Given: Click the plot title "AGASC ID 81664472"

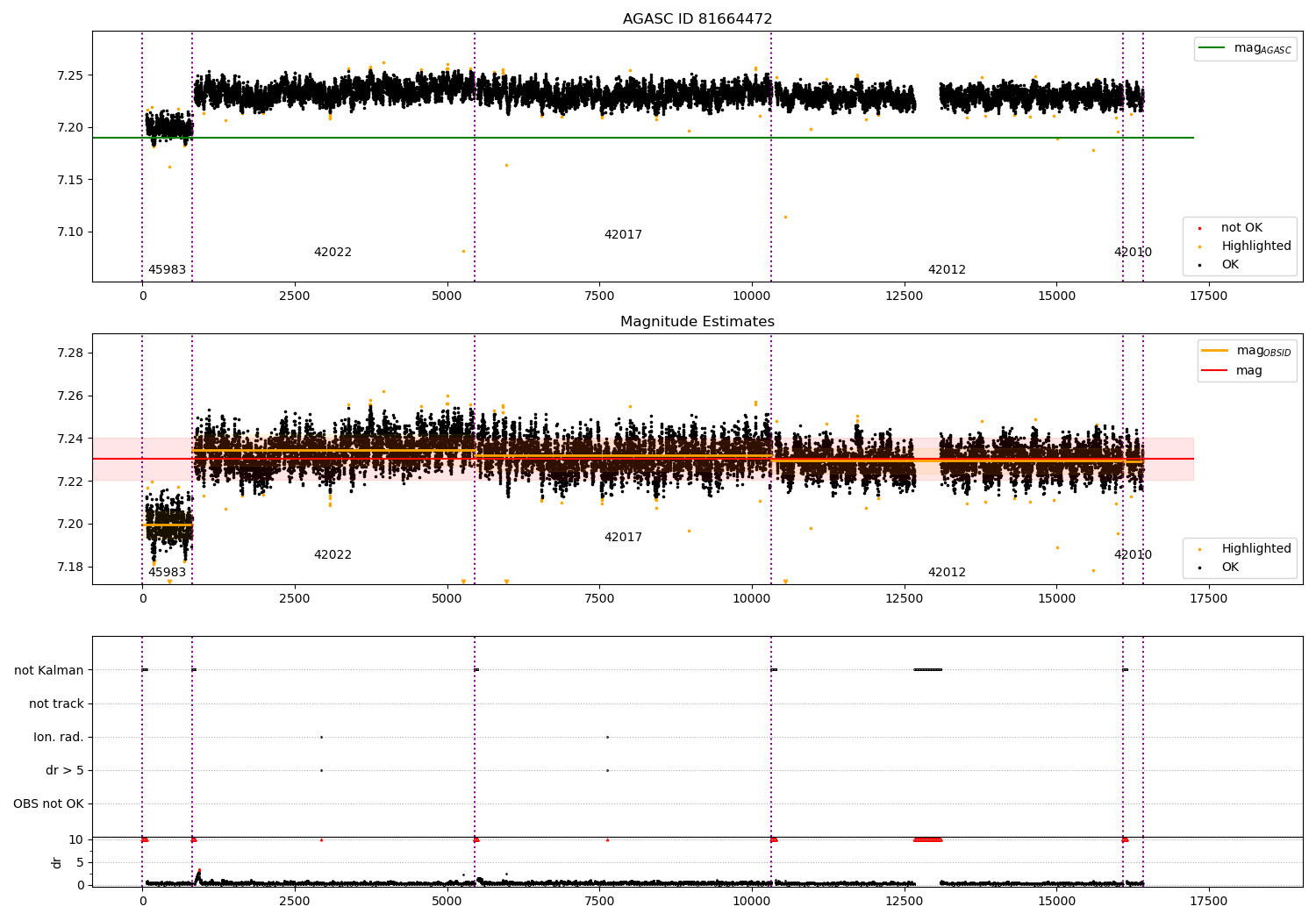Looking at the screenshot, I should coord(697,19).
